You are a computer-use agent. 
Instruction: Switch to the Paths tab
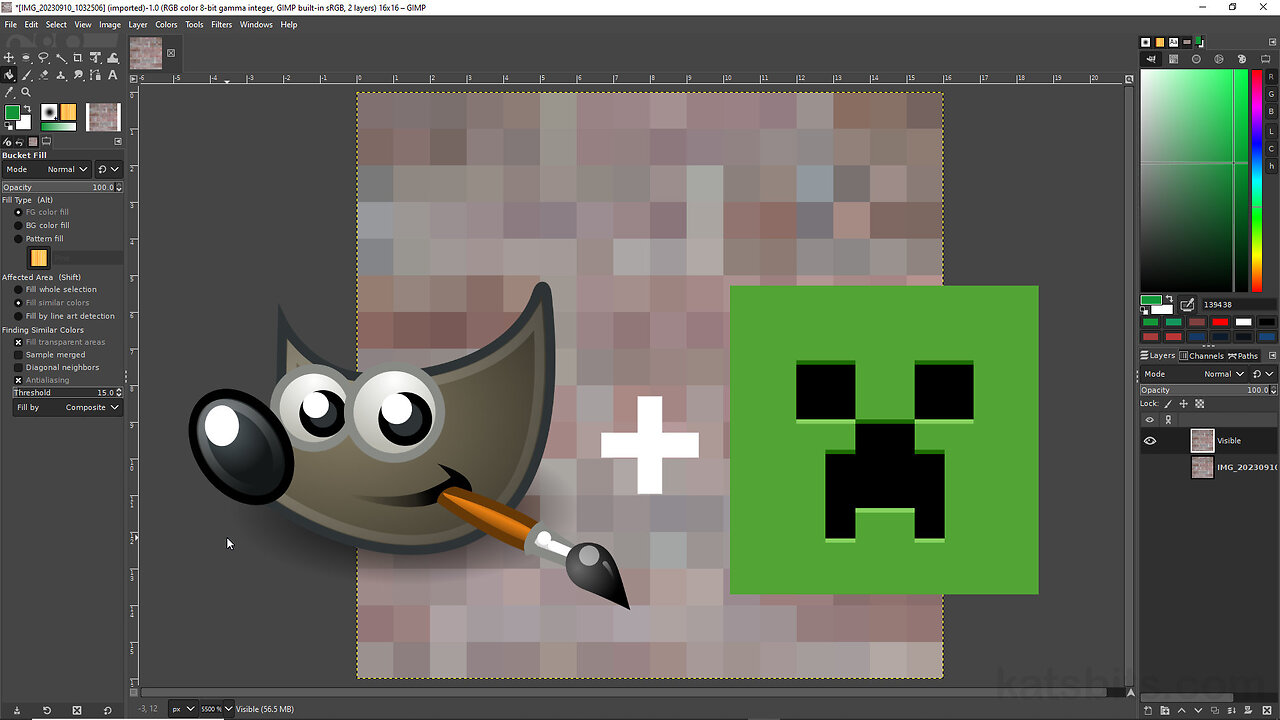1243,356
